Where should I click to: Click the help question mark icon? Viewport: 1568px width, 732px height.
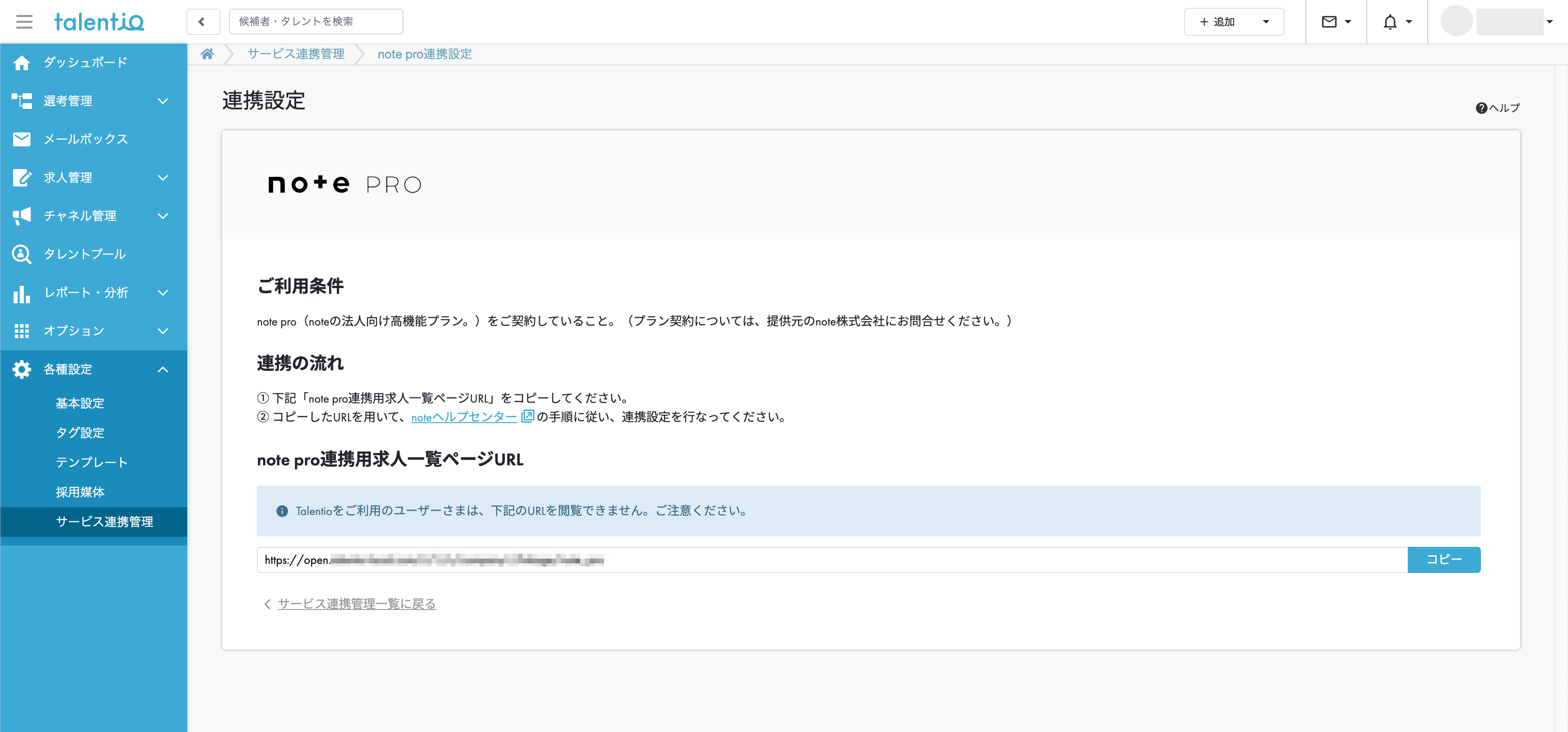tap(1481, 108)
